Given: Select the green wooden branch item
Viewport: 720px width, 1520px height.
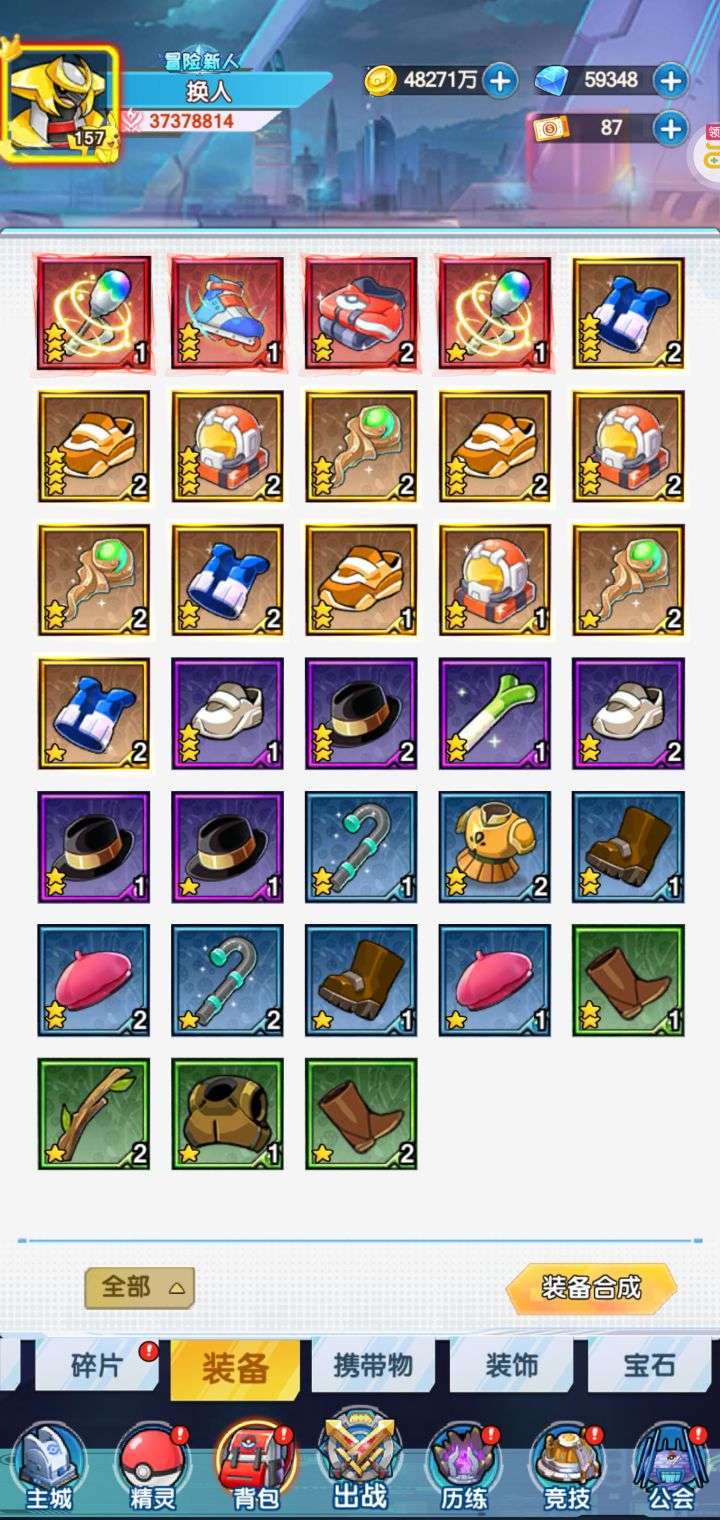Looking at the screenshot, I should coord(94,1114).
